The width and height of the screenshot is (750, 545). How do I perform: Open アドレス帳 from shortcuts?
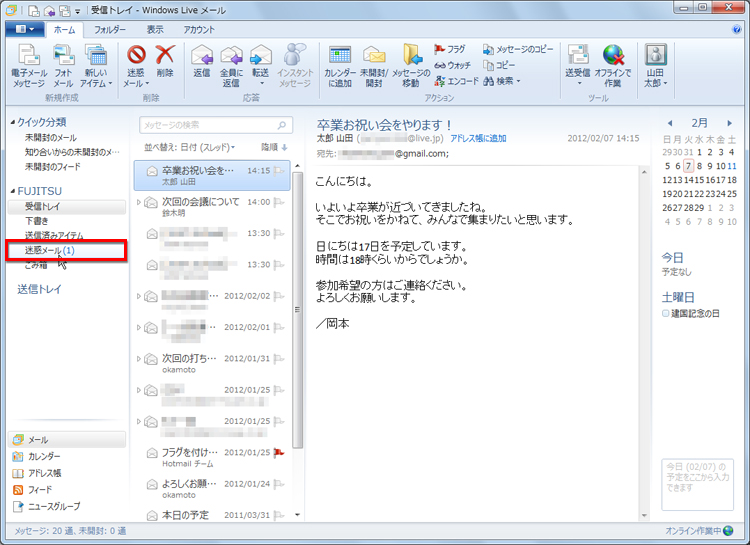37,473
